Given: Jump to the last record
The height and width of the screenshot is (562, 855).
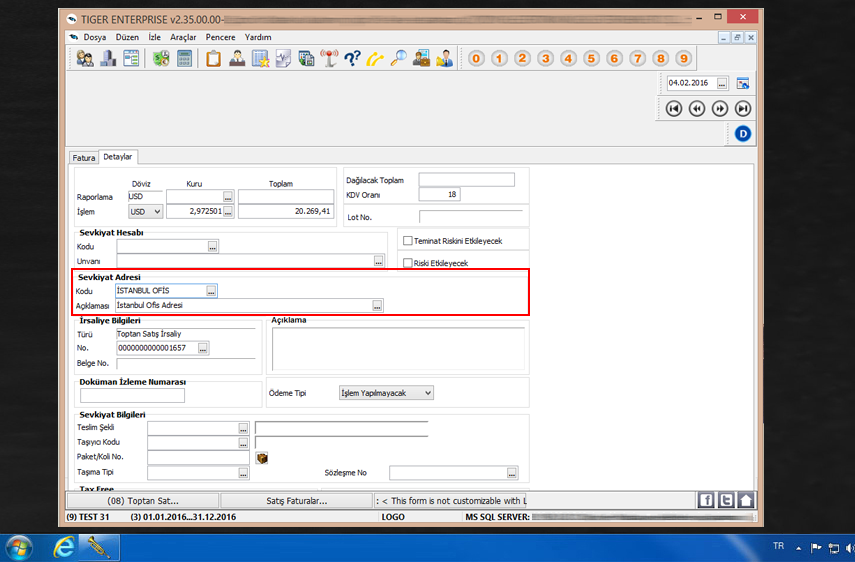Looking at the screenshot, I should point(743,108).
